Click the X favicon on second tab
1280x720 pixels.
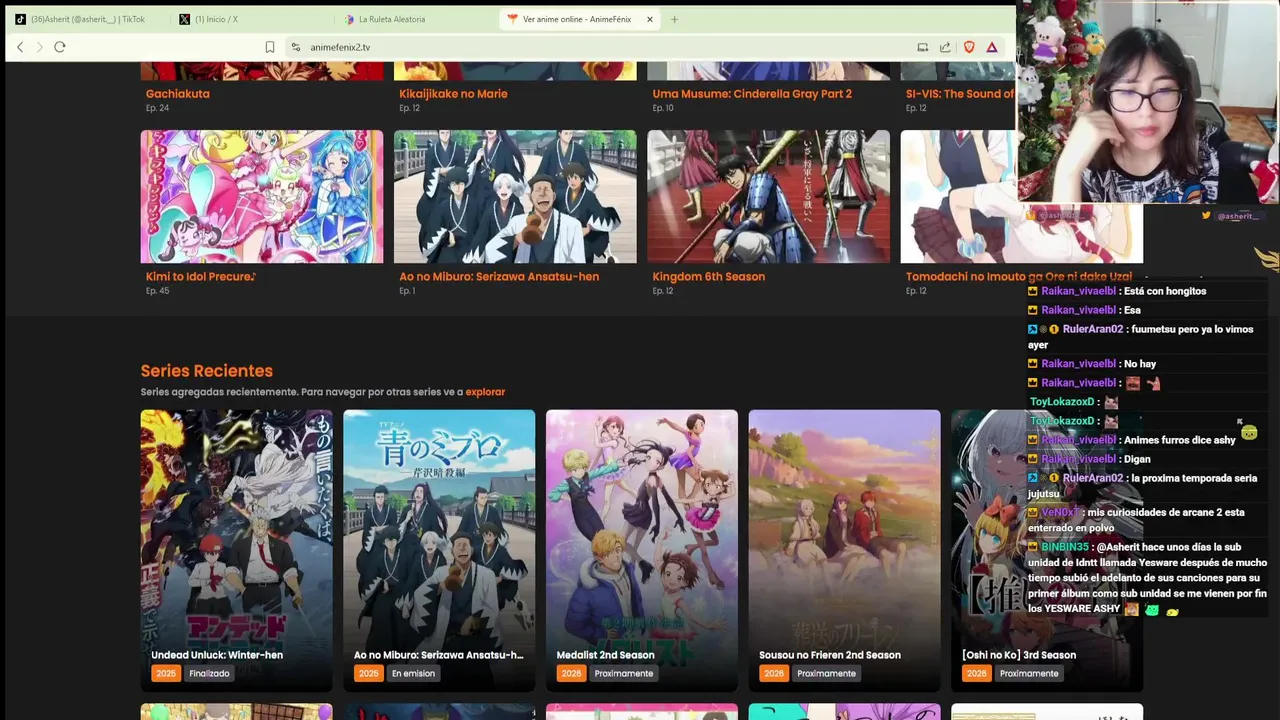(x=185, y=19)
